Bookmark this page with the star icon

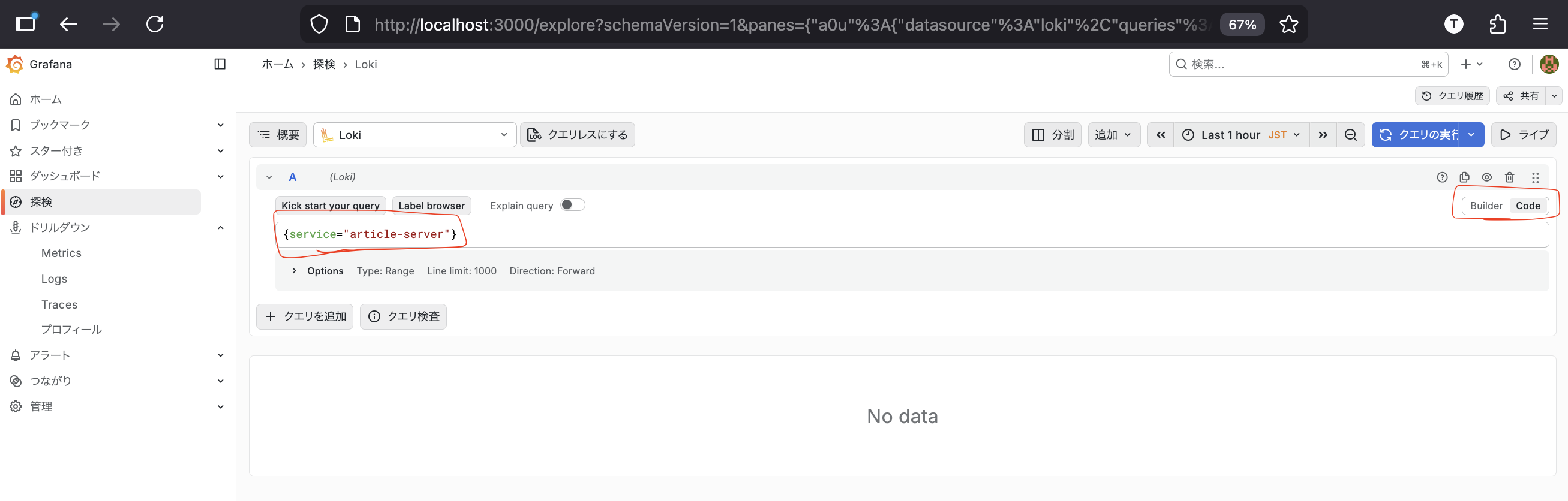pyautogui.click(x=1288, y=25)
